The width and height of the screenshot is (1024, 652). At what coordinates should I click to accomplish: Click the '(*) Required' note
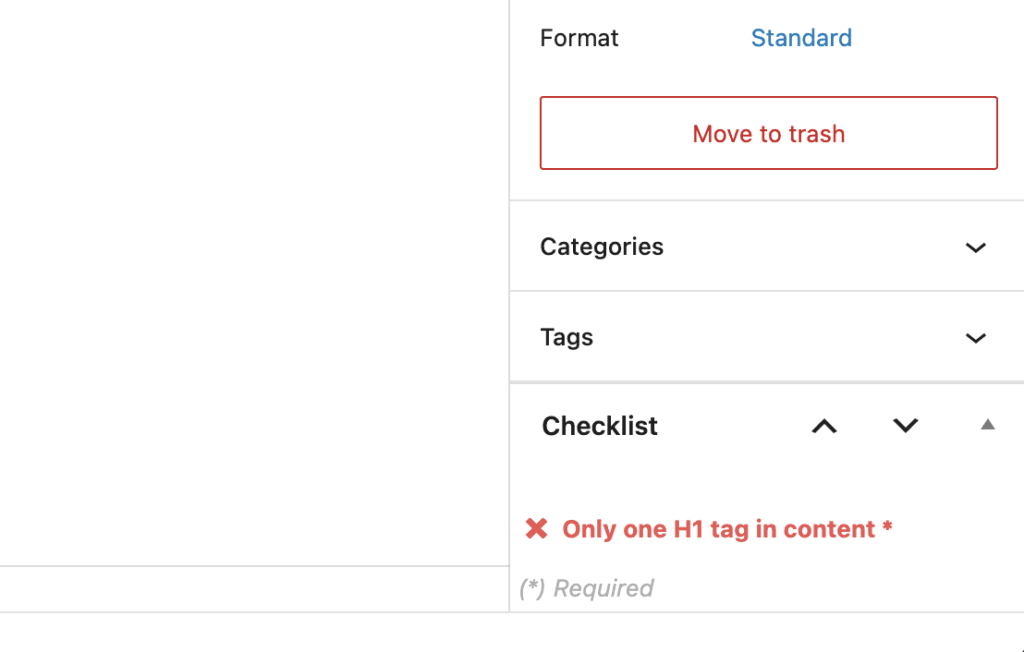(x=586, y=588)
